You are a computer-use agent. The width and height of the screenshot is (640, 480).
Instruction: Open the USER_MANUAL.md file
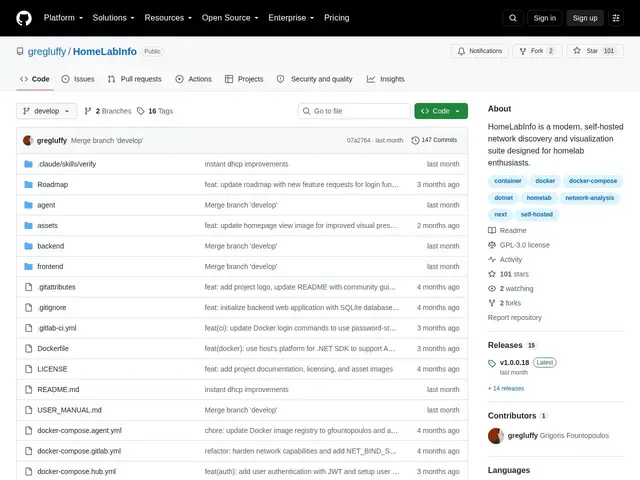69,410
